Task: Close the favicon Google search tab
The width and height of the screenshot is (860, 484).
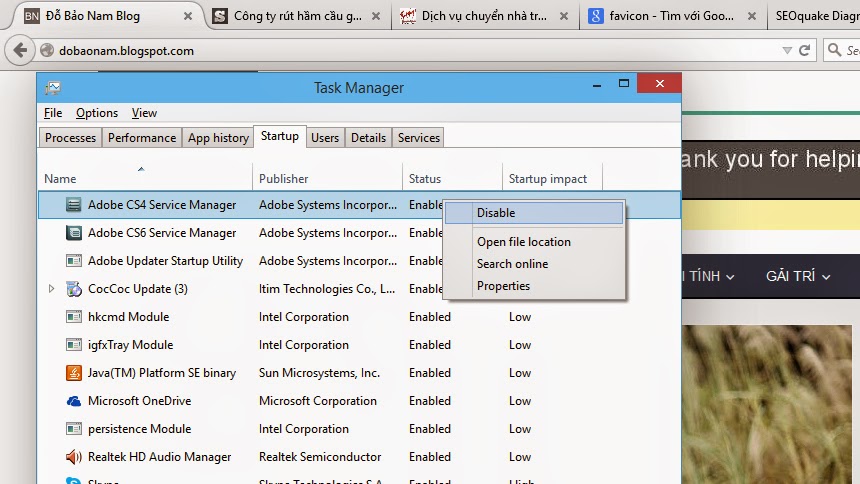Action: (752, 16)
